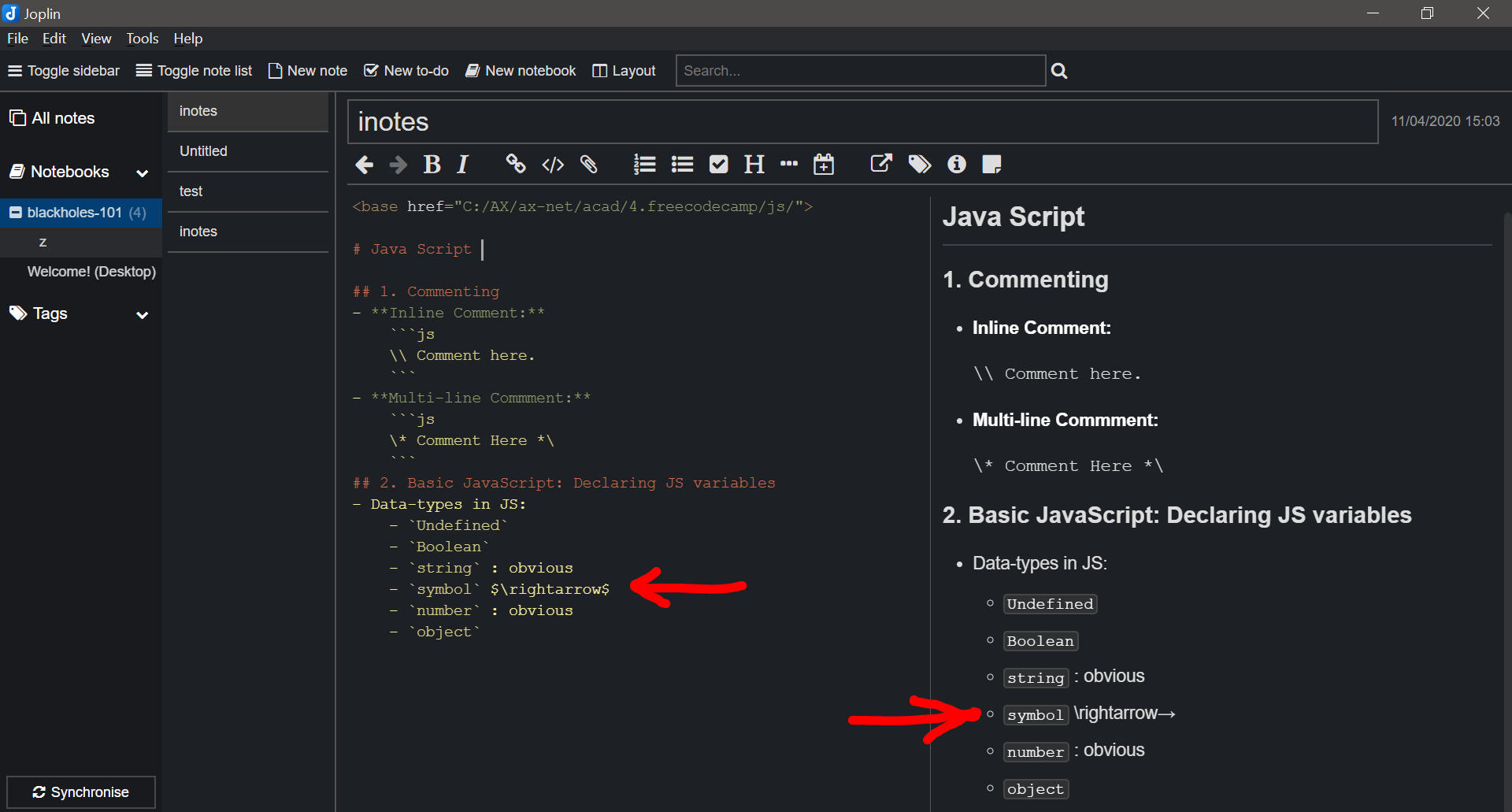Insert date and time
This screenshot has width=1512, height=812.
click(x=824, y=164)
